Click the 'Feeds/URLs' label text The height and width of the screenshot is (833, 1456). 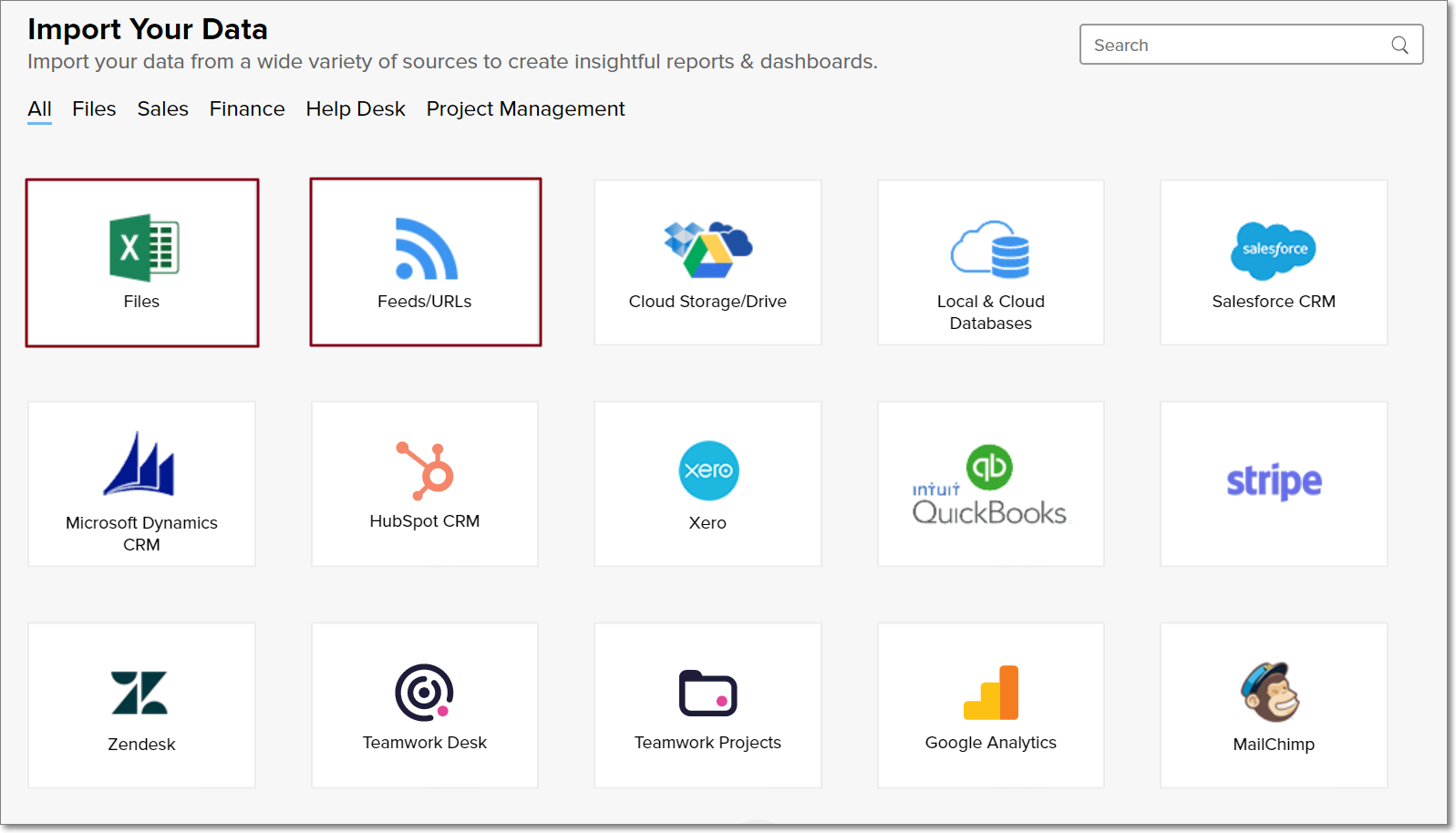(x=425, y=302)
